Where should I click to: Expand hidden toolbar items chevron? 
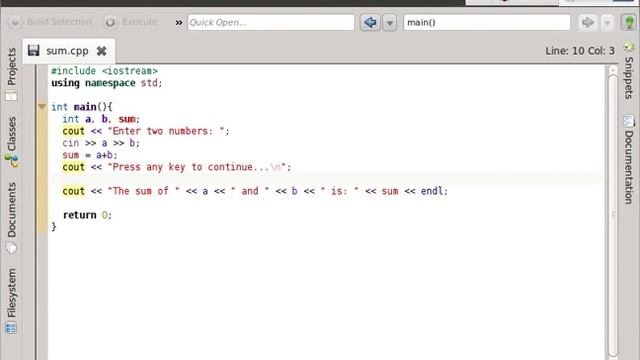(x=179, y=22)
